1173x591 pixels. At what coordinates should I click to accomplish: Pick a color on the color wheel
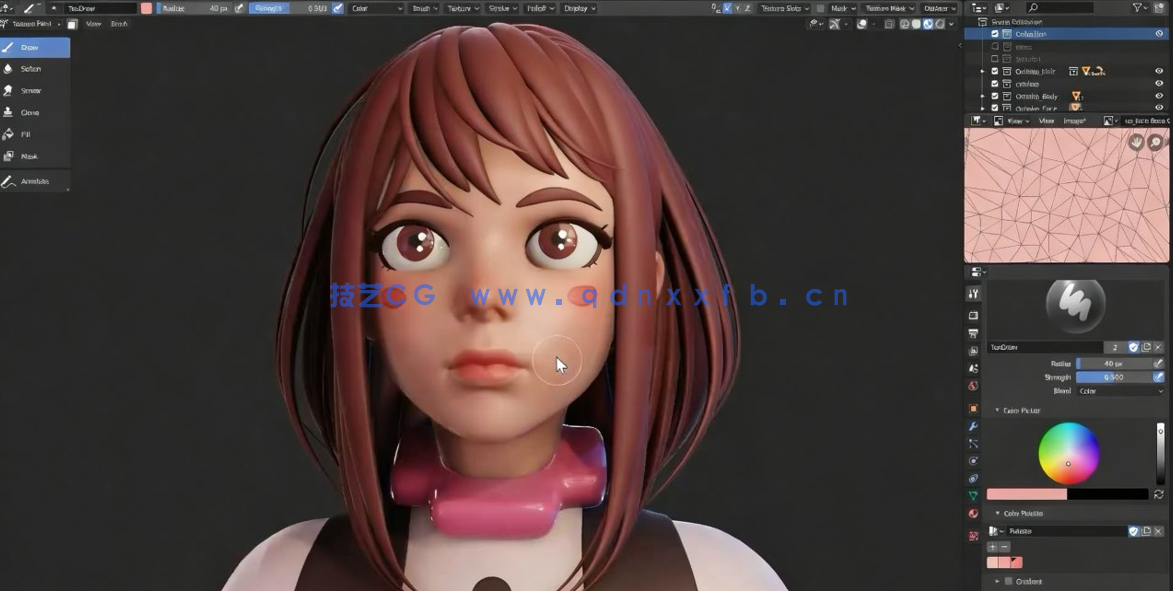pyautogui.click(x=1069, y=454)
